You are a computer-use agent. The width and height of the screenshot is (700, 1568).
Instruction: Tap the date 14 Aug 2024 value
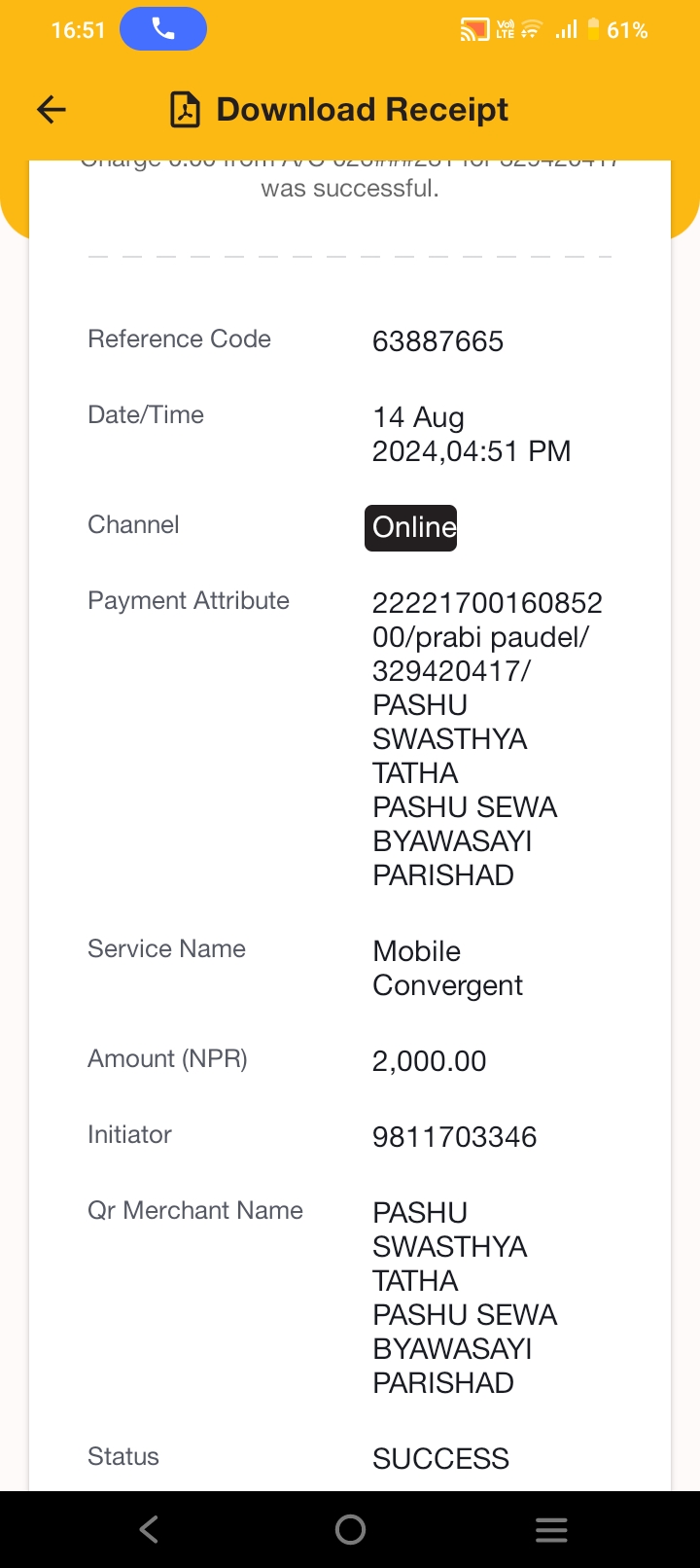pyautogui.click(x=471, y=434)
